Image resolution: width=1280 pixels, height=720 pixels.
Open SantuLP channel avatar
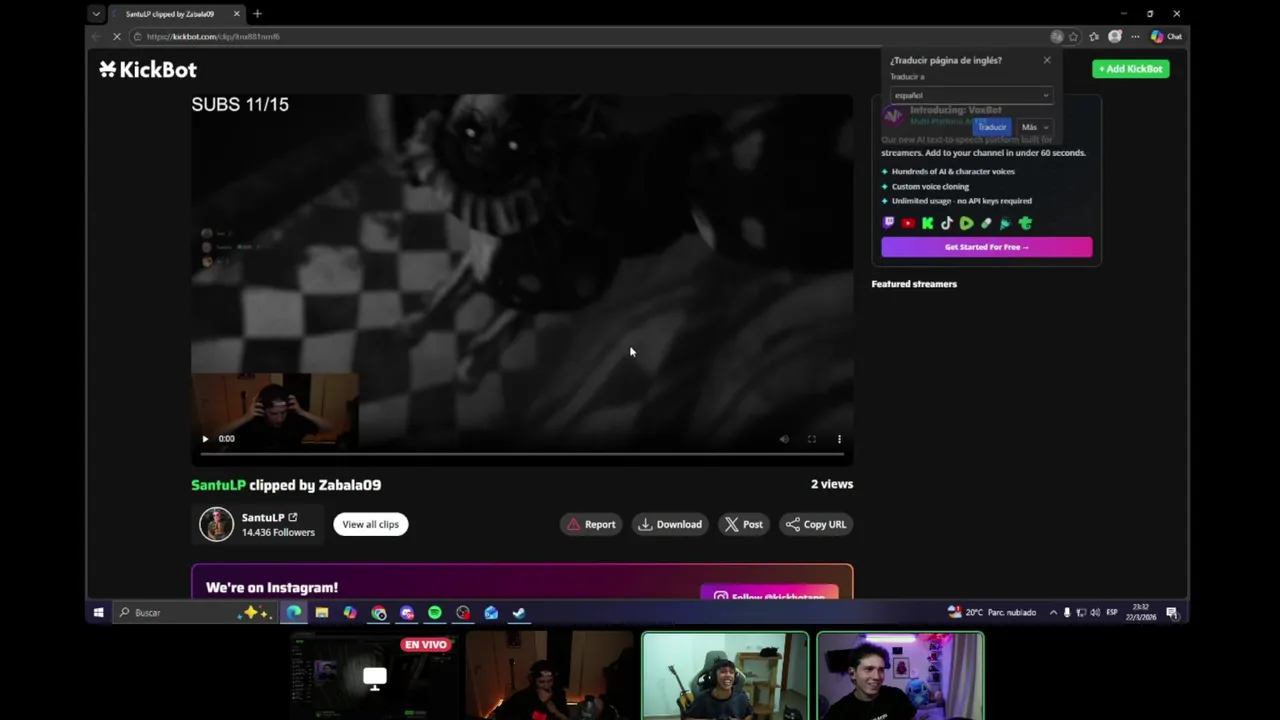click(216, 524)
